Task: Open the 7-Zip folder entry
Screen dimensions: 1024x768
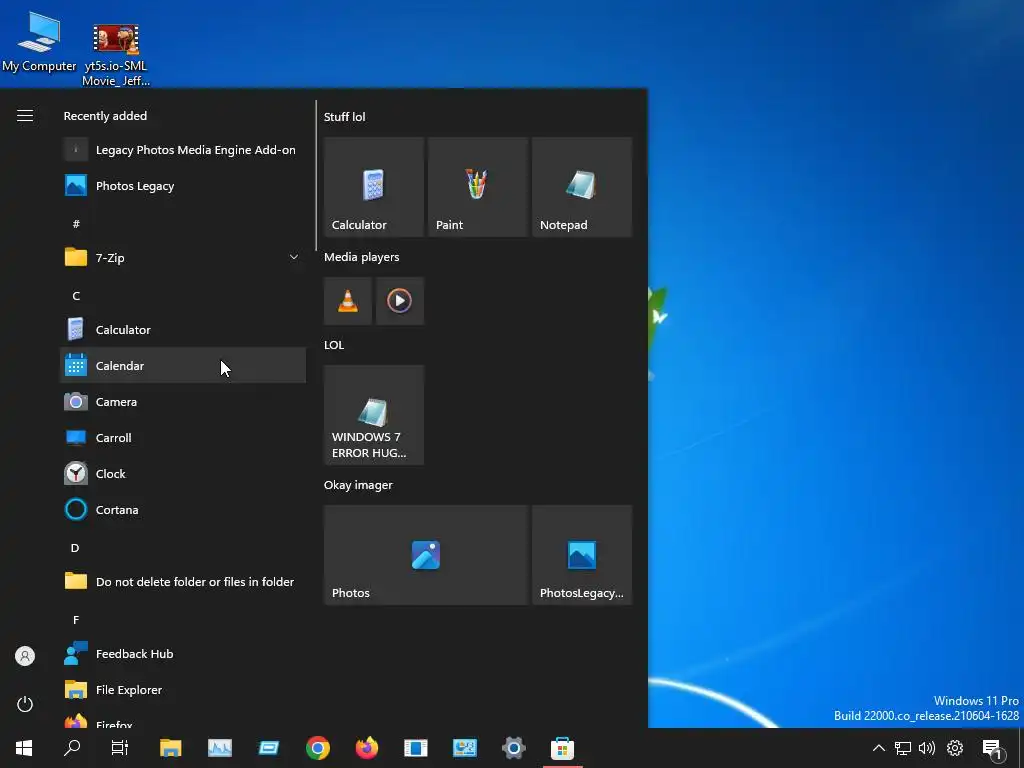Action: (x=183, y=257)
